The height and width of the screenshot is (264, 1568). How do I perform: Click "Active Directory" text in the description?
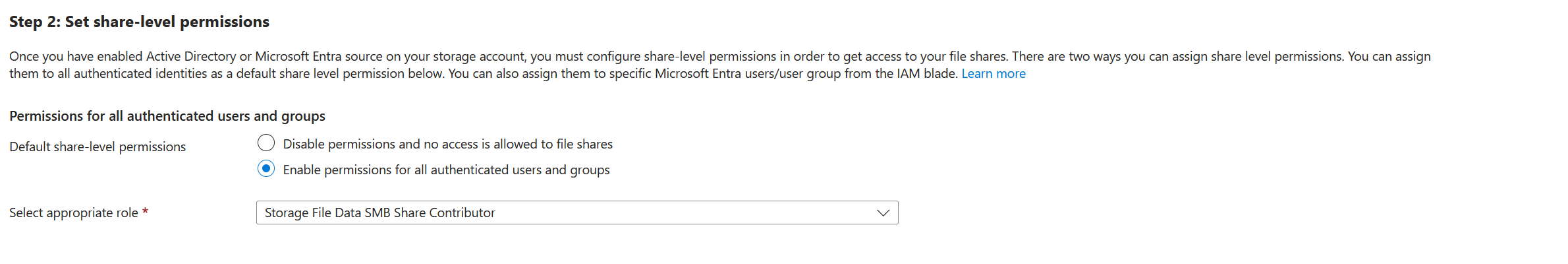pos(191,57)
